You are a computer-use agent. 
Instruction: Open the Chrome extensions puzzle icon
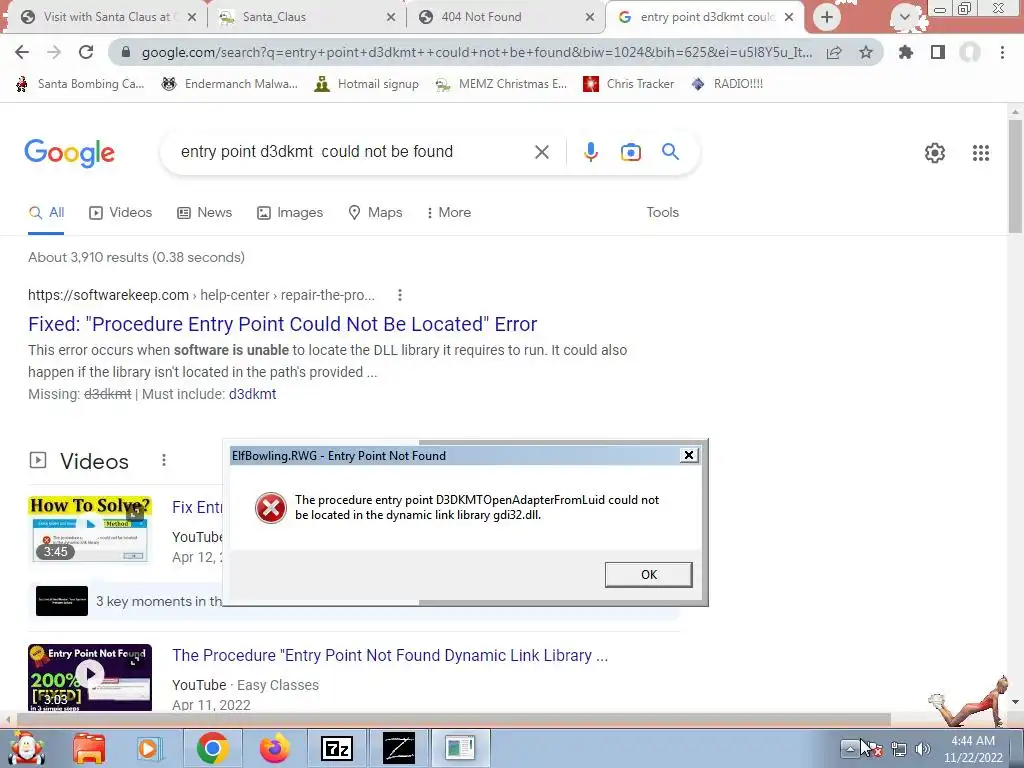click(x=905, y=52)
